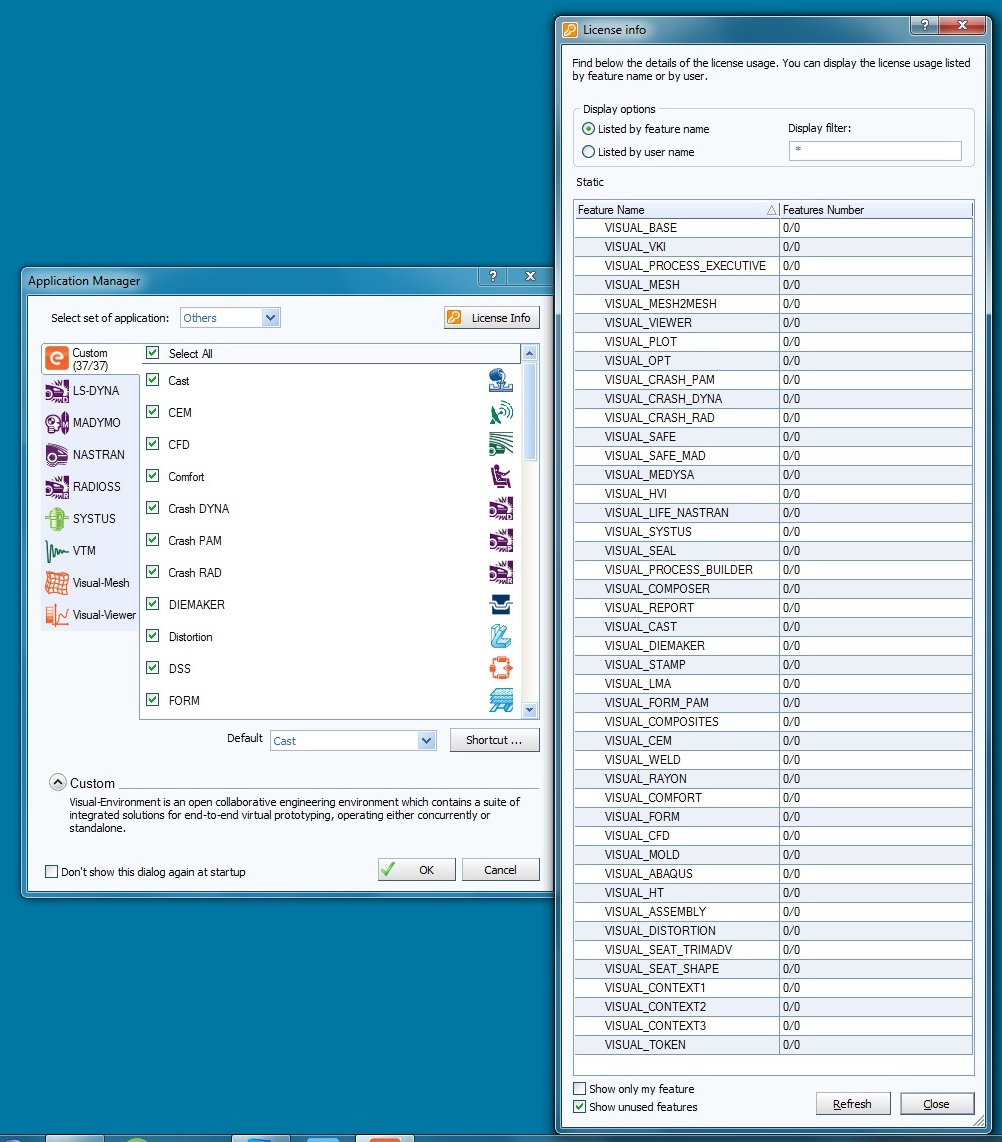Click in the Display filter field
This screenshot has width=1002, height=1142.
coord(875,151)
